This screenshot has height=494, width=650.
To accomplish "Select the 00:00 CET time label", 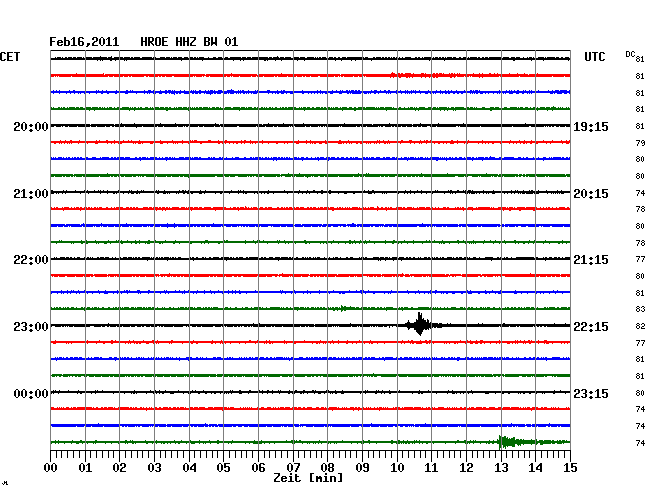I will [31, 394].
